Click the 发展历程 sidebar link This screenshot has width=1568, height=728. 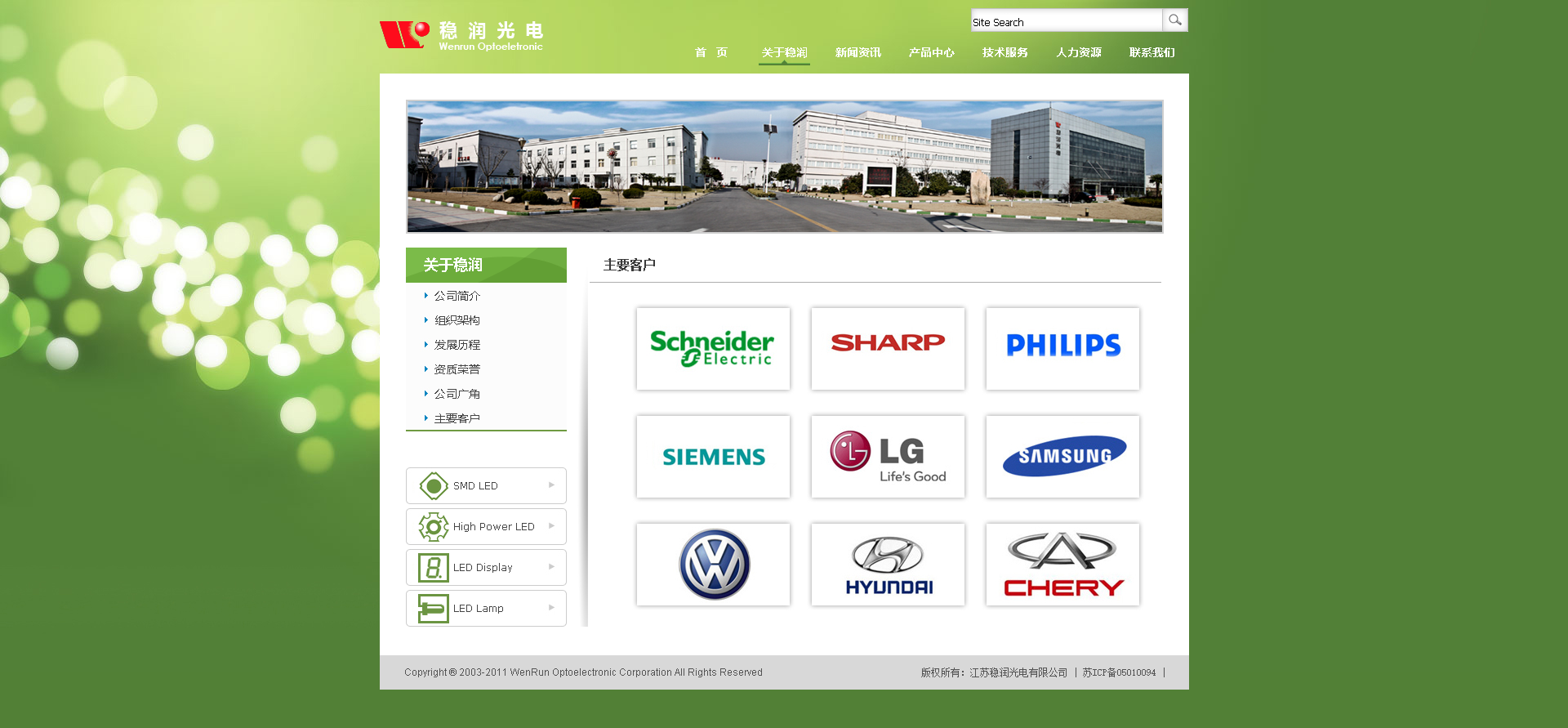pos(457,345)
